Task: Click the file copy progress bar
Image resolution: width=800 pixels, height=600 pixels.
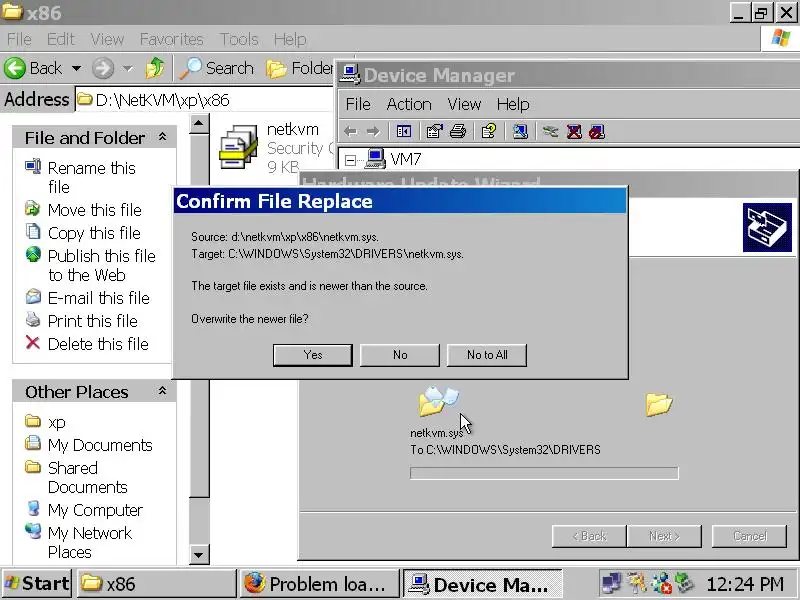Action: pos(544,473)
